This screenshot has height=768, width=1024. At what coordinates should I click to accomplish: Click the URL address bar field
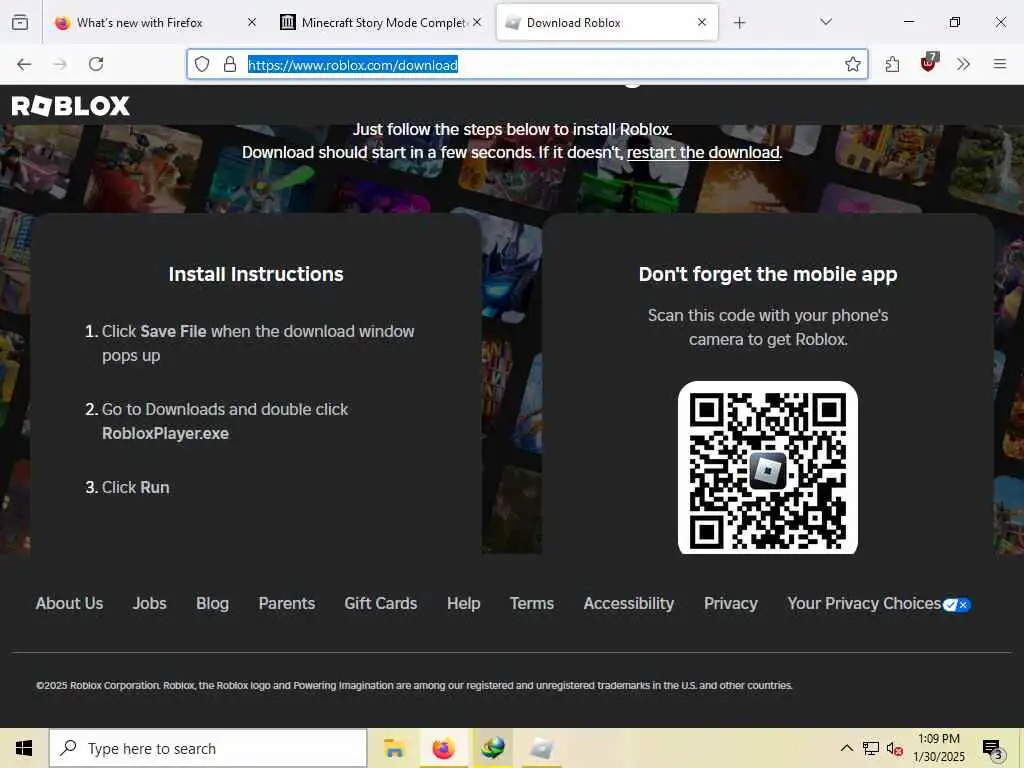[x=528, y=64]
